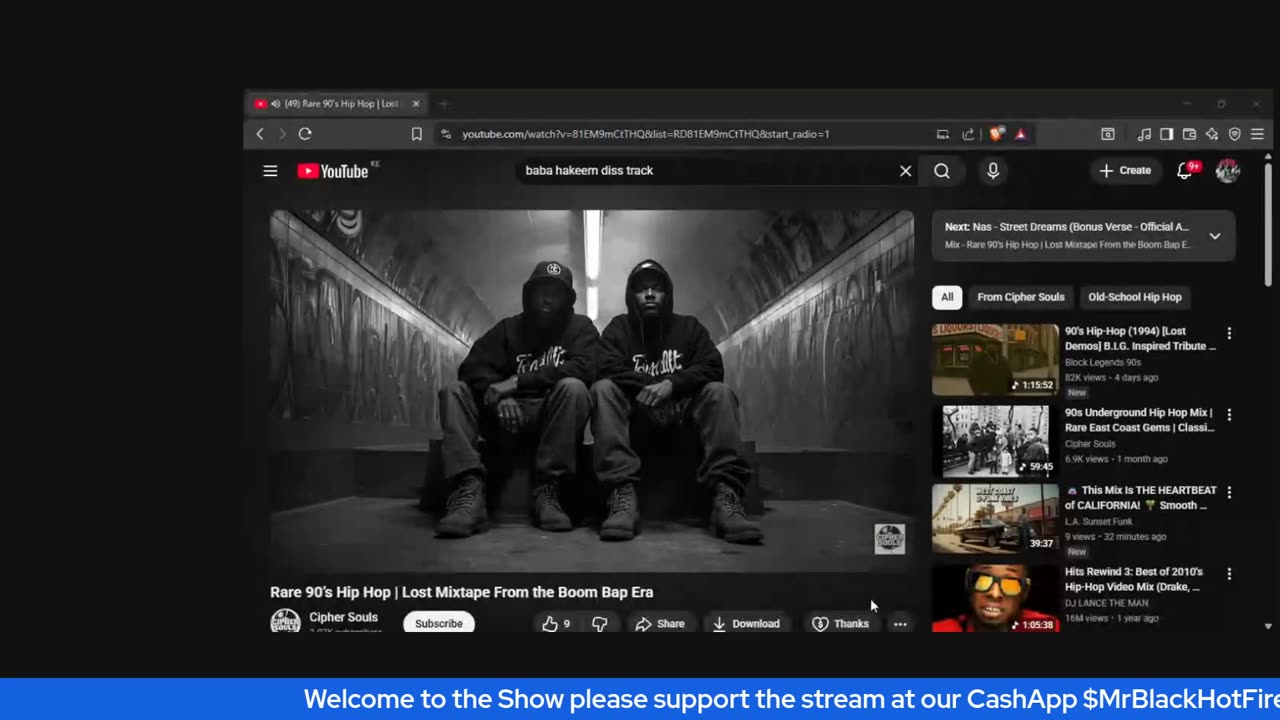Screen dimensions: 1280x720
Task: Open more actions three-dot menu under video
Action: 900,623
